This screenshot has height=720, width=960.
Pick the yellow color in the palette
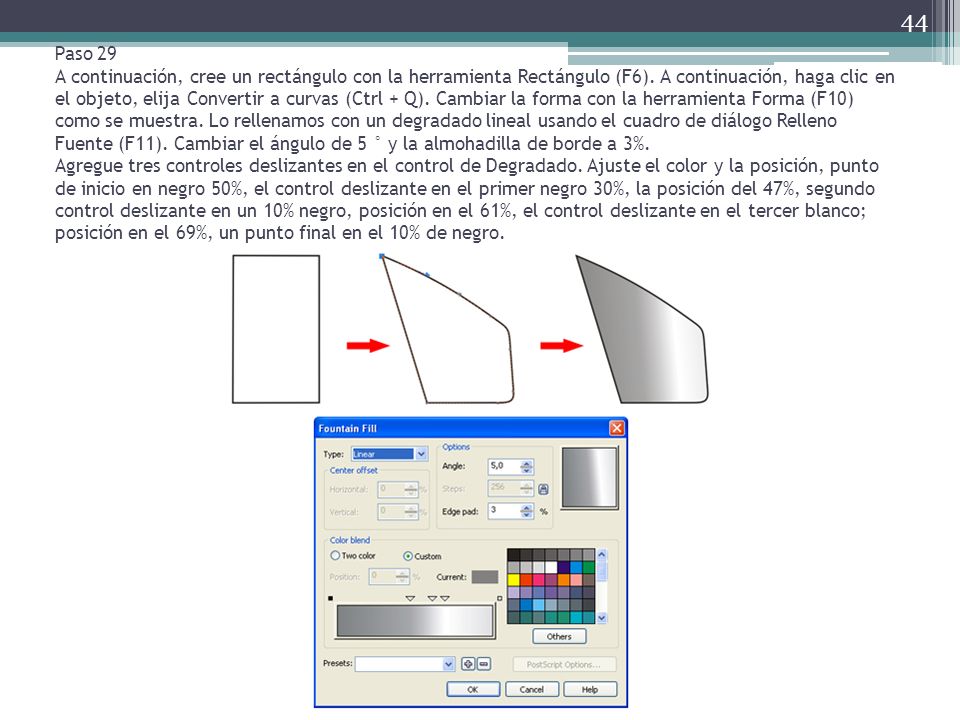click(x=513, y=580)
